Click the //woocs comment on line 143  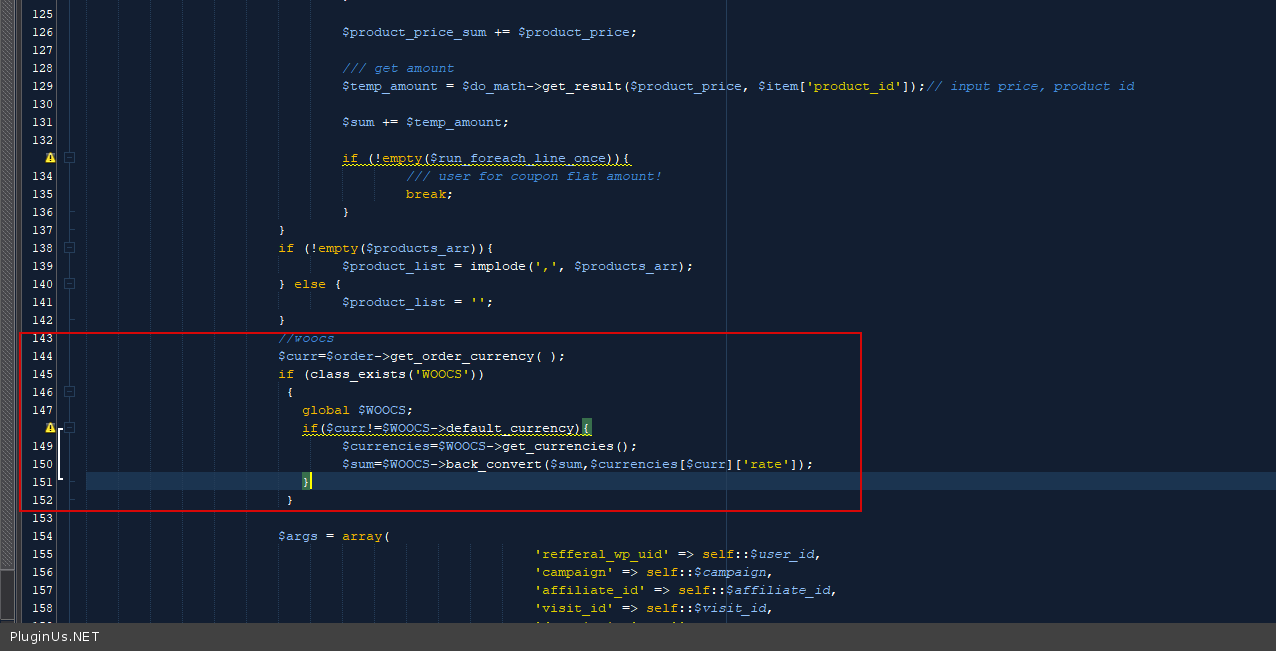[x=306, y=338]
